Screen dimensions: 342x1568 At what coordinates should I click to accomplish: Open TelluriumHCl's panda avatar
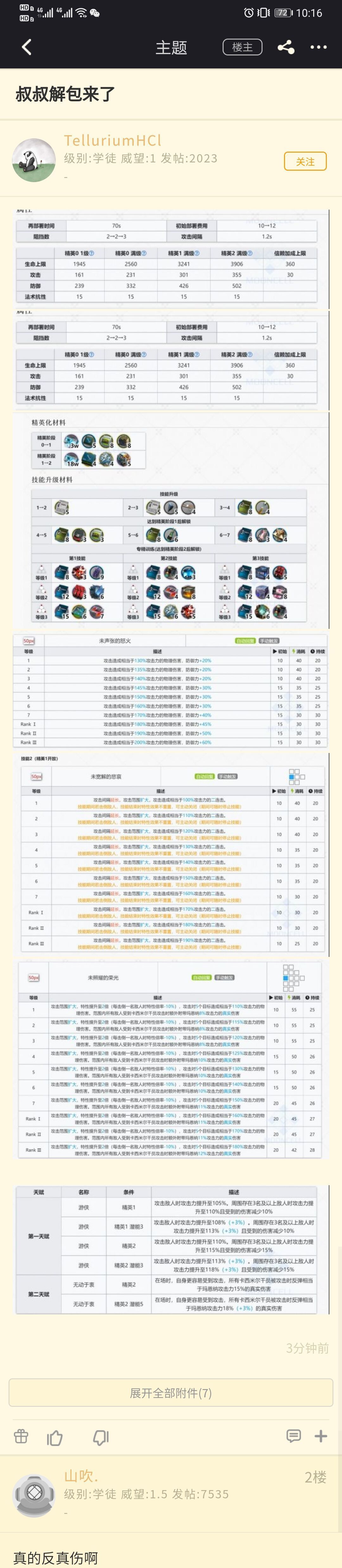34,160
